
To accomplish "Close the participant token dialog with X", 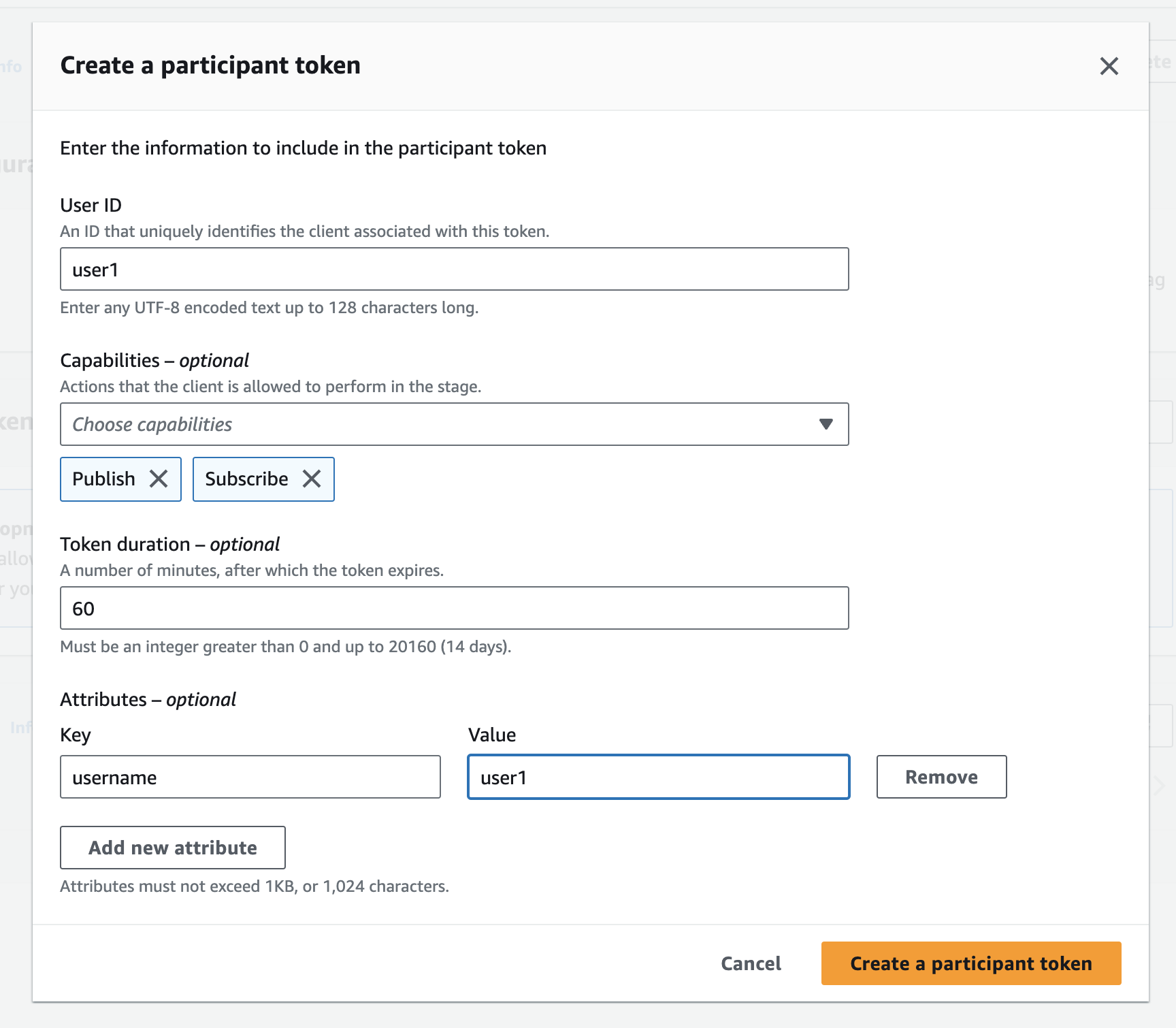I will [x=1109, y=66].
